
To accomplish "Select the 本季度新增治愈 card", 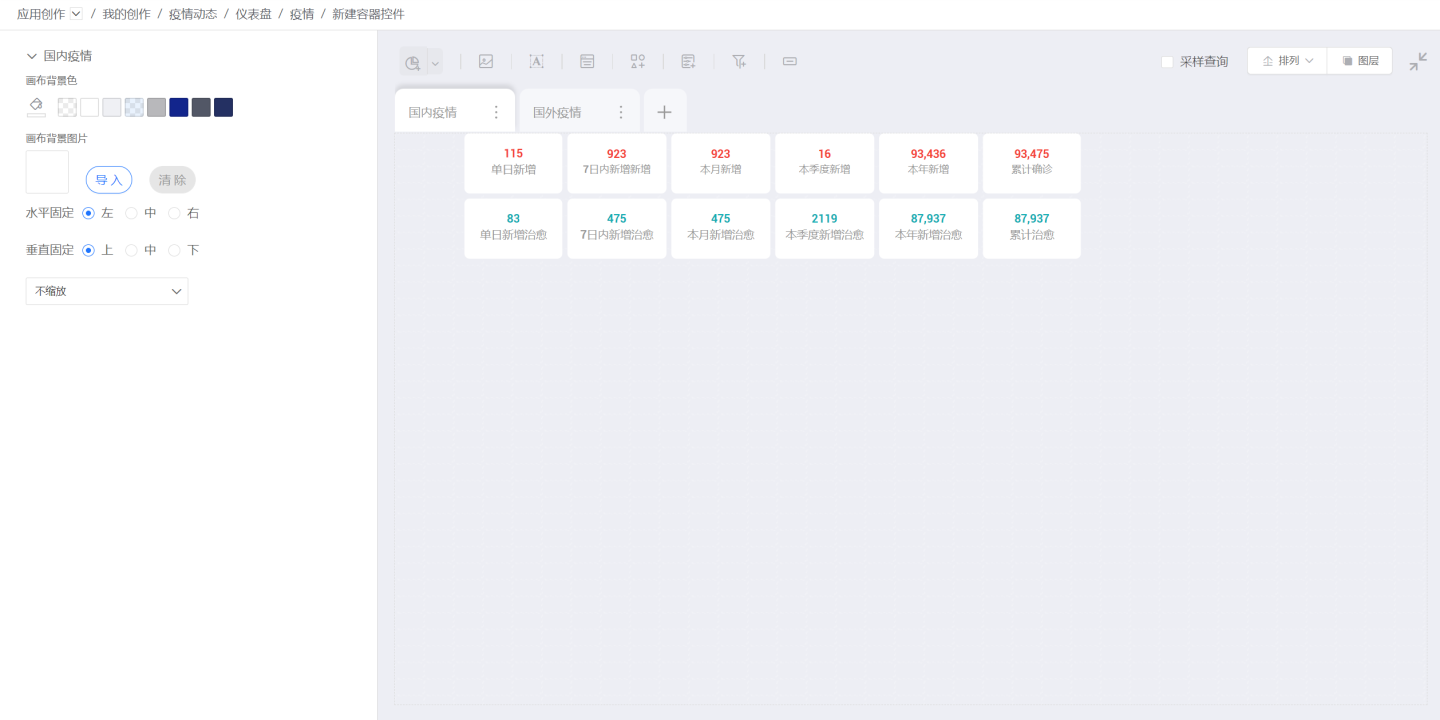I will coord(824,228).
